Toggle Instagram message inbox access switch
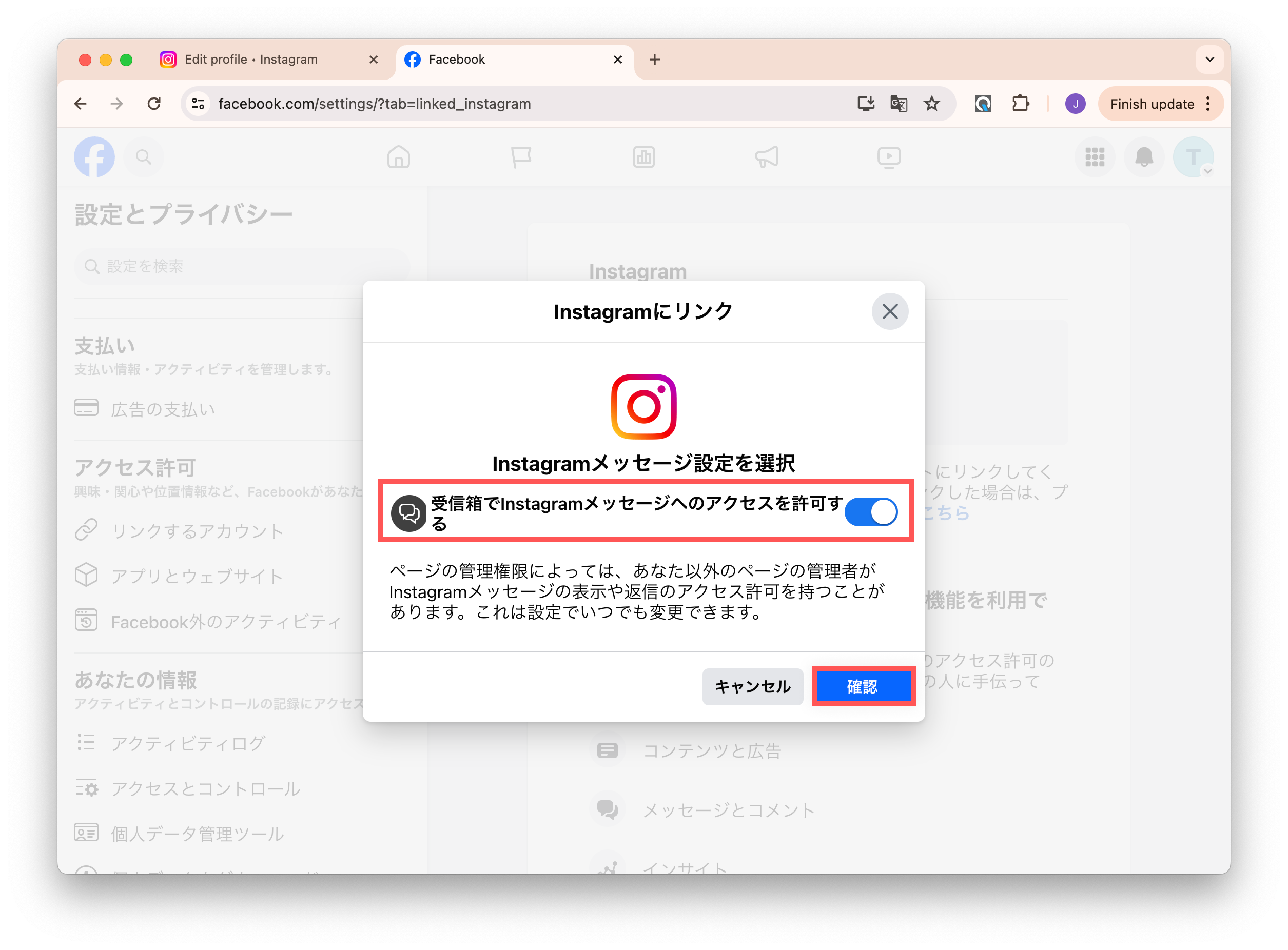 [870, 511]
